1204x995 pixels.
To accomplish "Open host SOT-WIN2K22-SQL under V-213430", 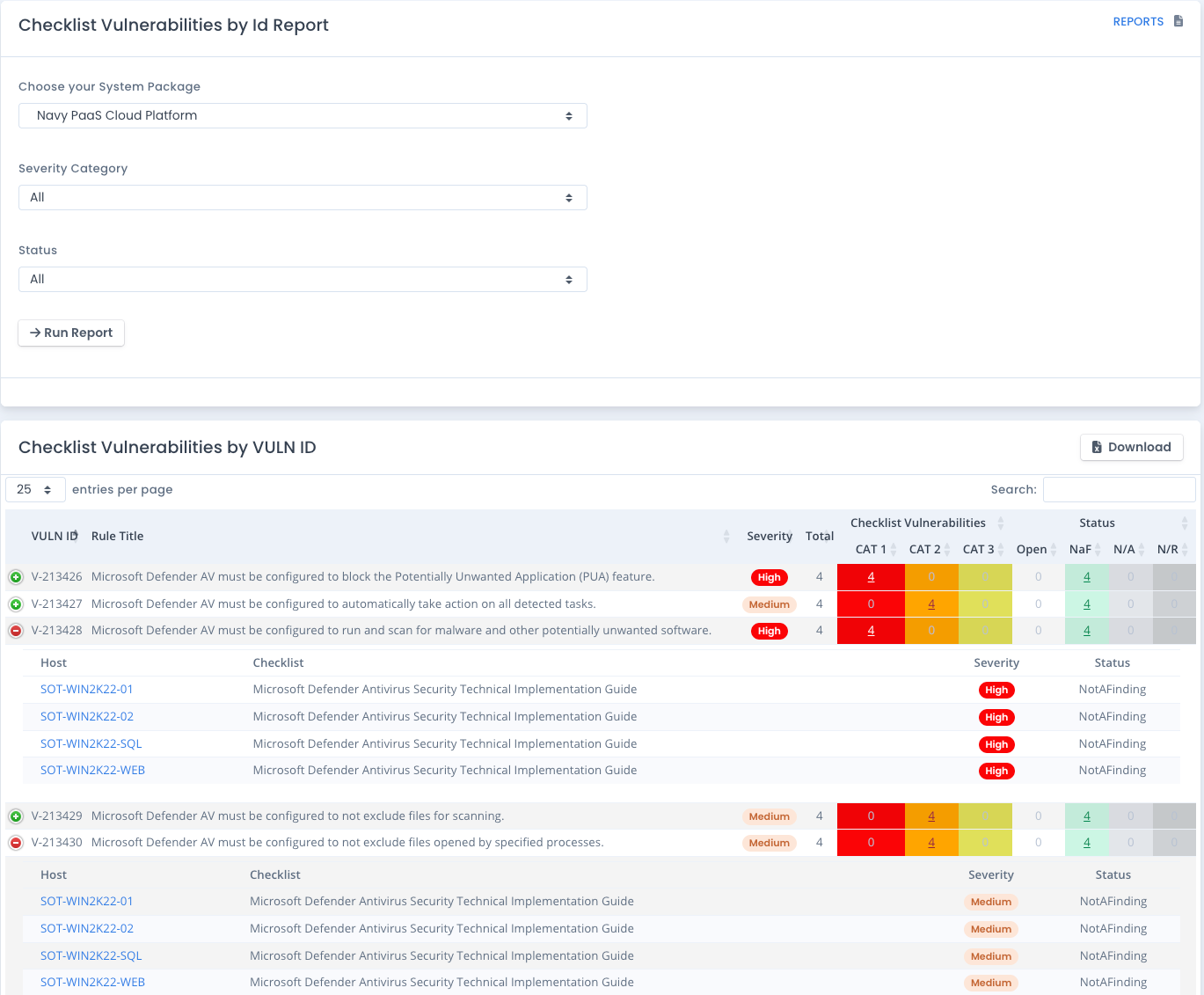I will (91, 956).
